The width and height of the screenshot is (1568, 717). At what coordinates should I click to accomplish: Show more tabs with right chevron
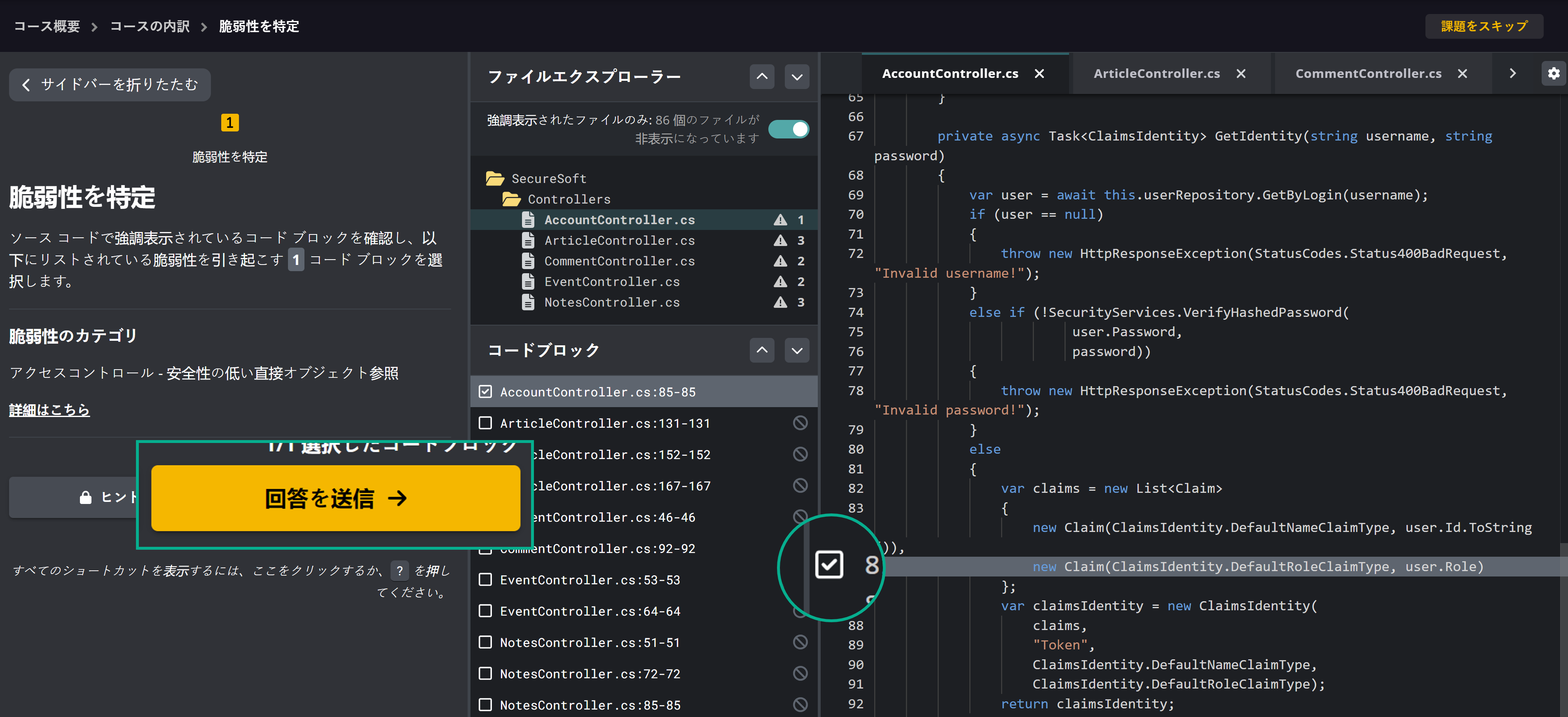(x=1513, y=74)
